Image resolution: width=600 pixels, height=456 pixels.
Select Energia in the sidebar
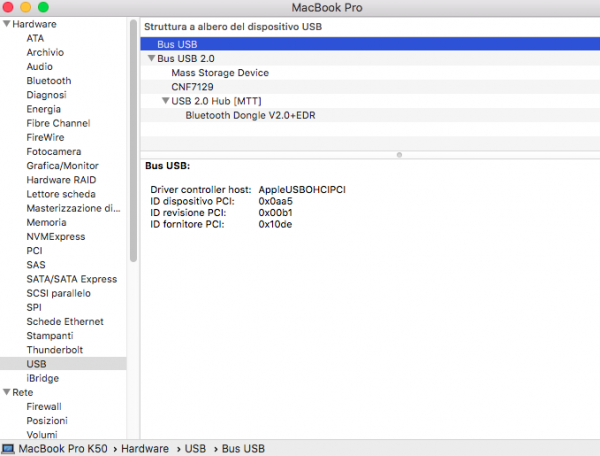coord(44,109)
